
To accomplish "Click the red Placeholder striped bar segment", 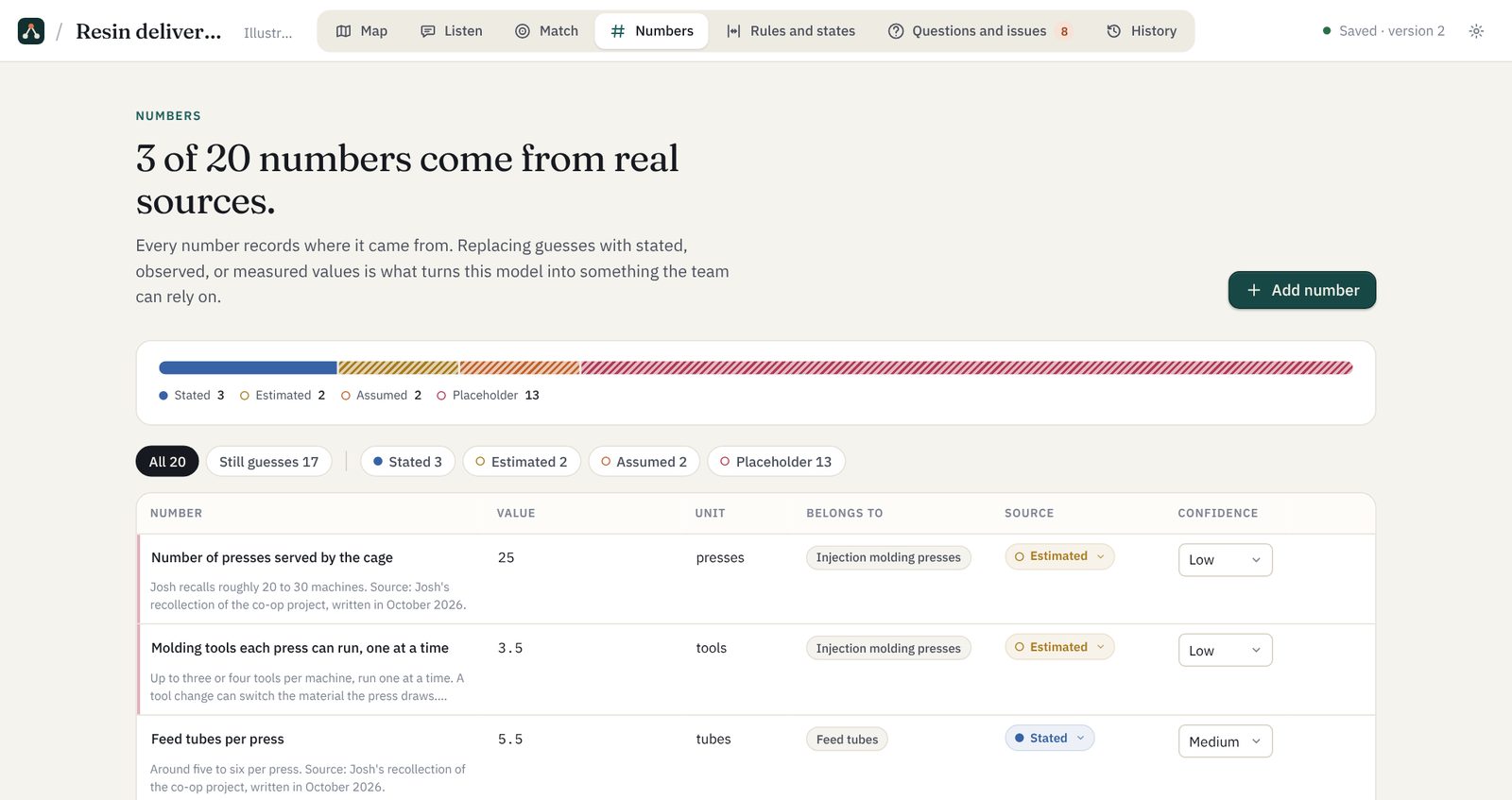I will tap(967, 367).
